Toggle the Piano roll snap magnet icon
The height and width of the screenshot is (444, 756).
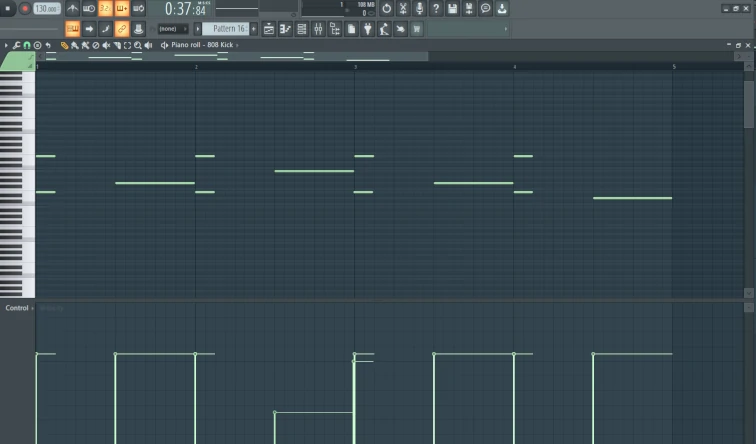point(27,45)
